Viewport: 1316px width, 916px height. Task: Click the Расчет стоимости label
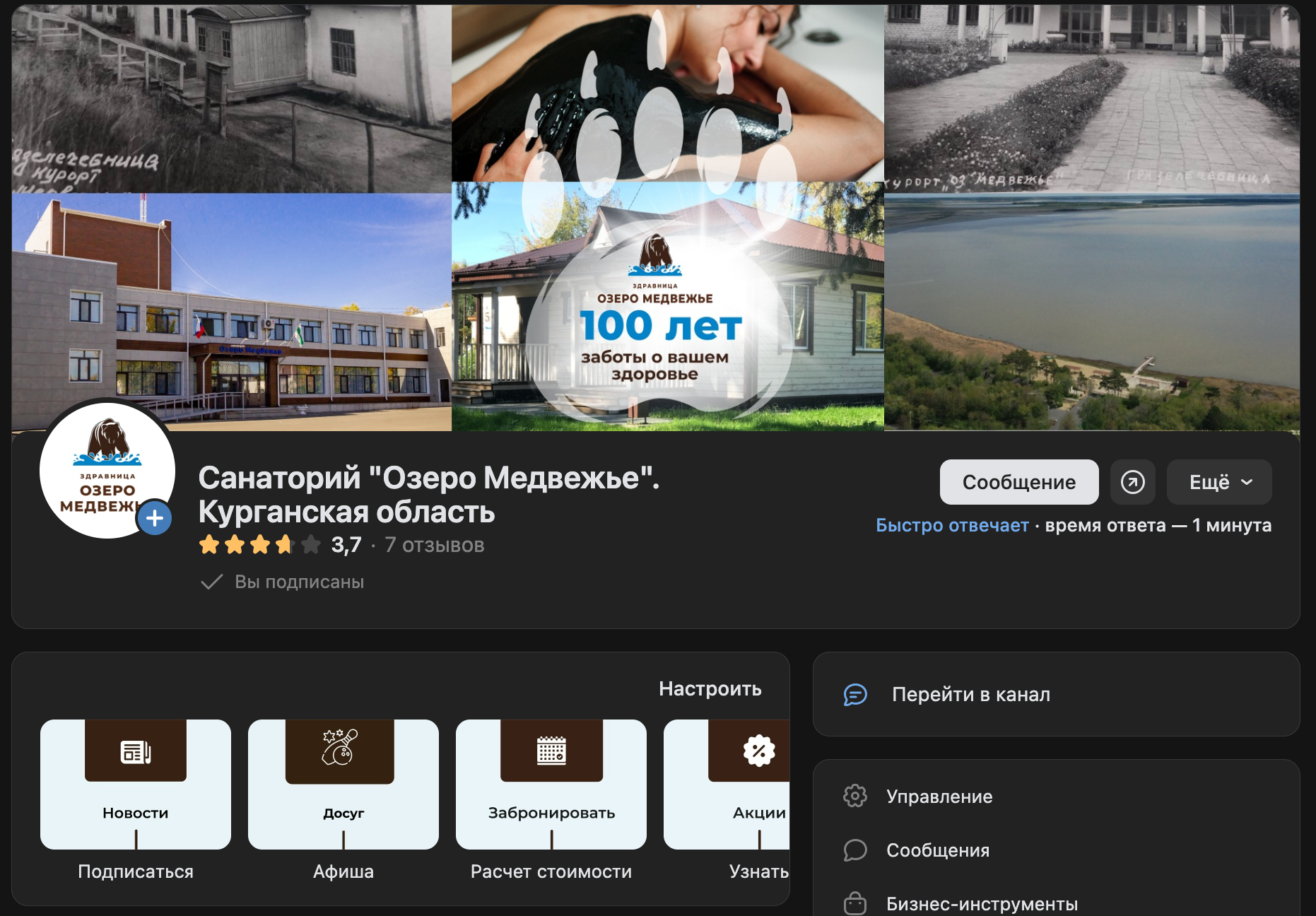(551, 871)
